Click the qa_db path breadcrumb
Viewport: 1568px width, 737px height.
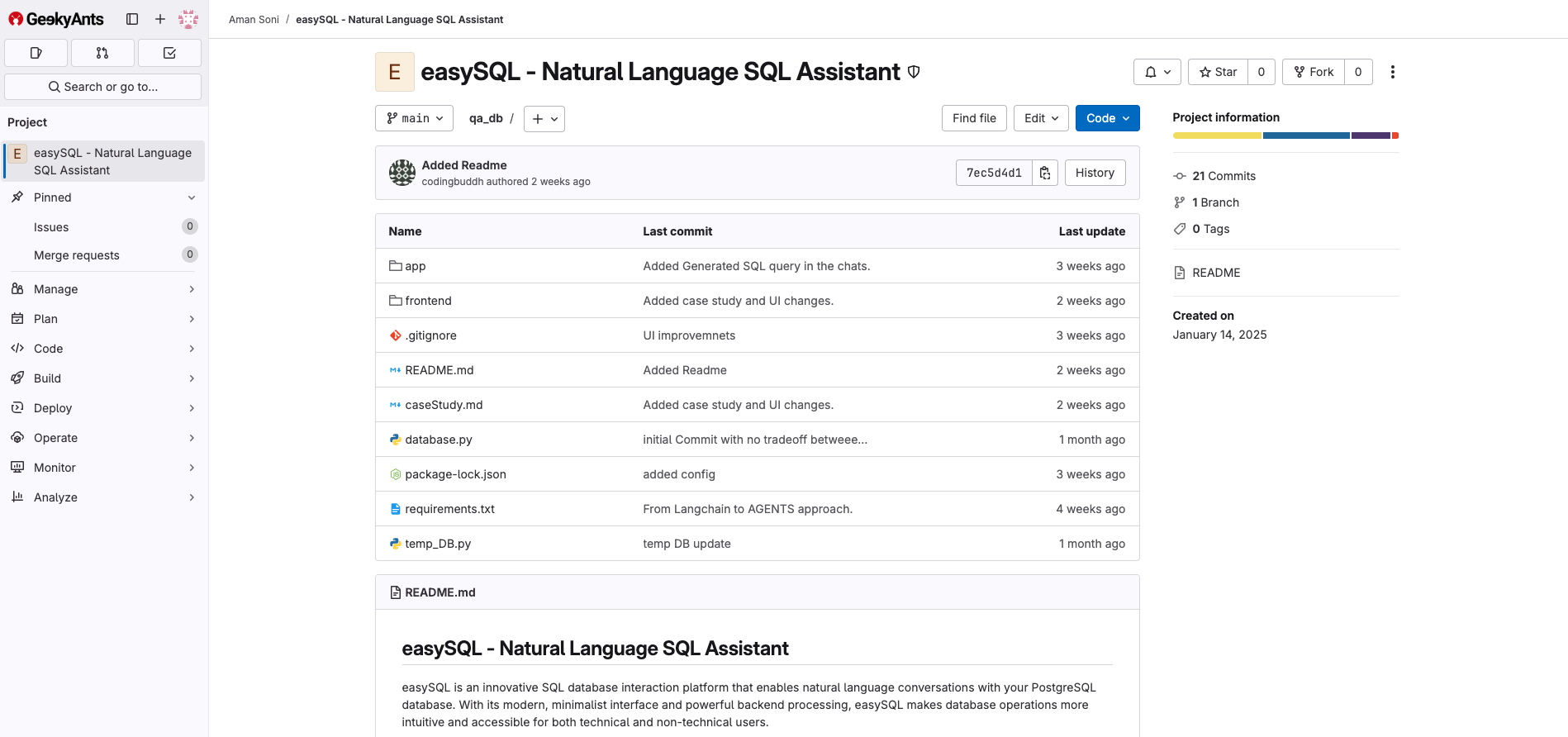pyautogui.click(x=486, y=118)
